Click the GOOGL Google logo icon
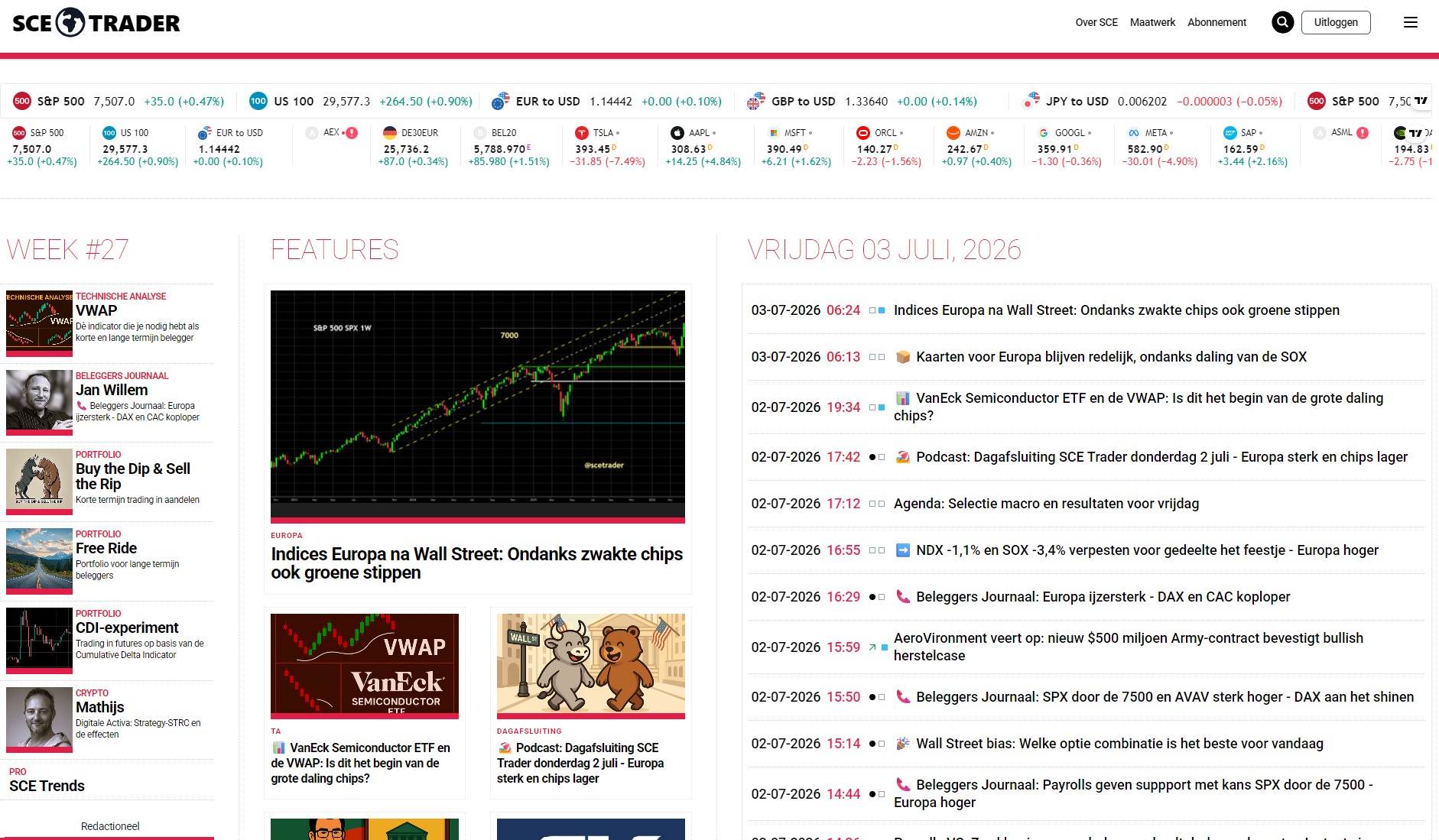The image size is (1439, 840). (x=1044, y=133)
